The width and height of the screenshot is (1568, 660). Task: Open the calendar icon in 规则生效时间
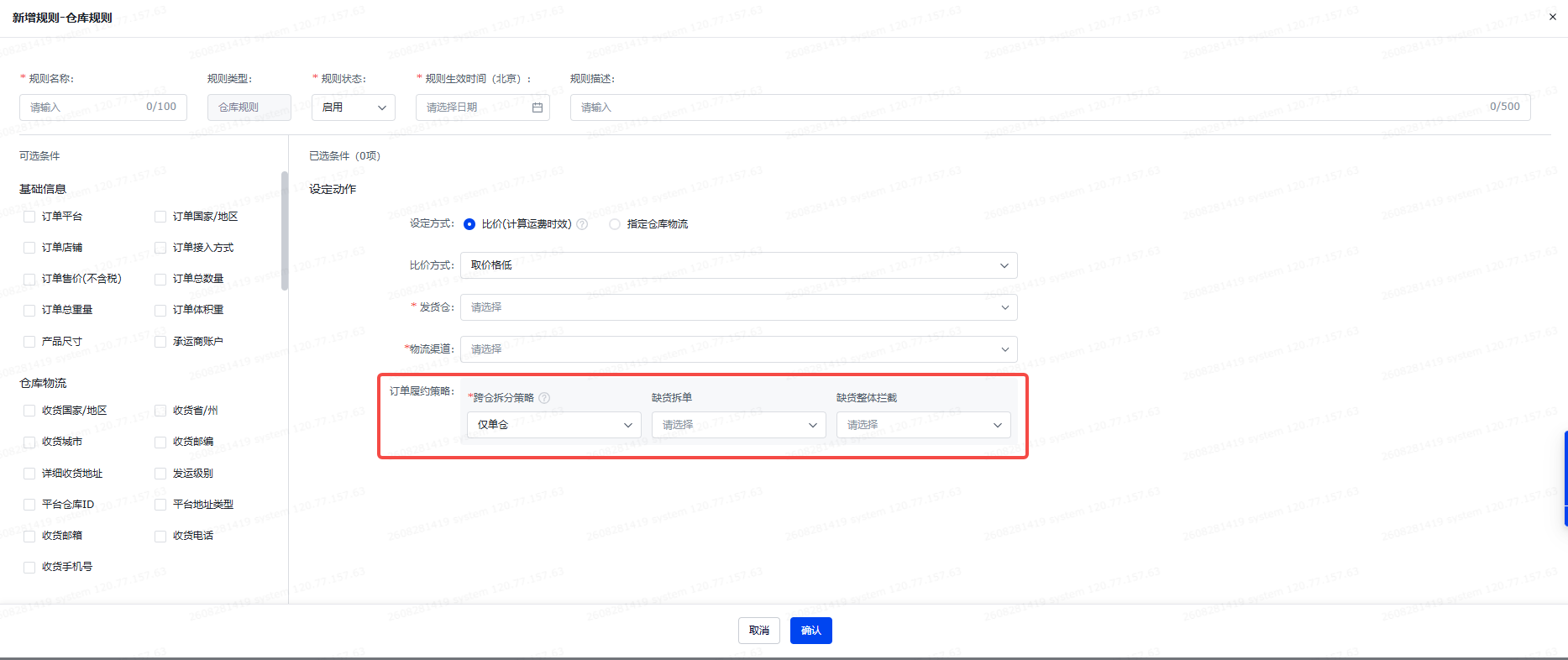(x=538, y=107)
